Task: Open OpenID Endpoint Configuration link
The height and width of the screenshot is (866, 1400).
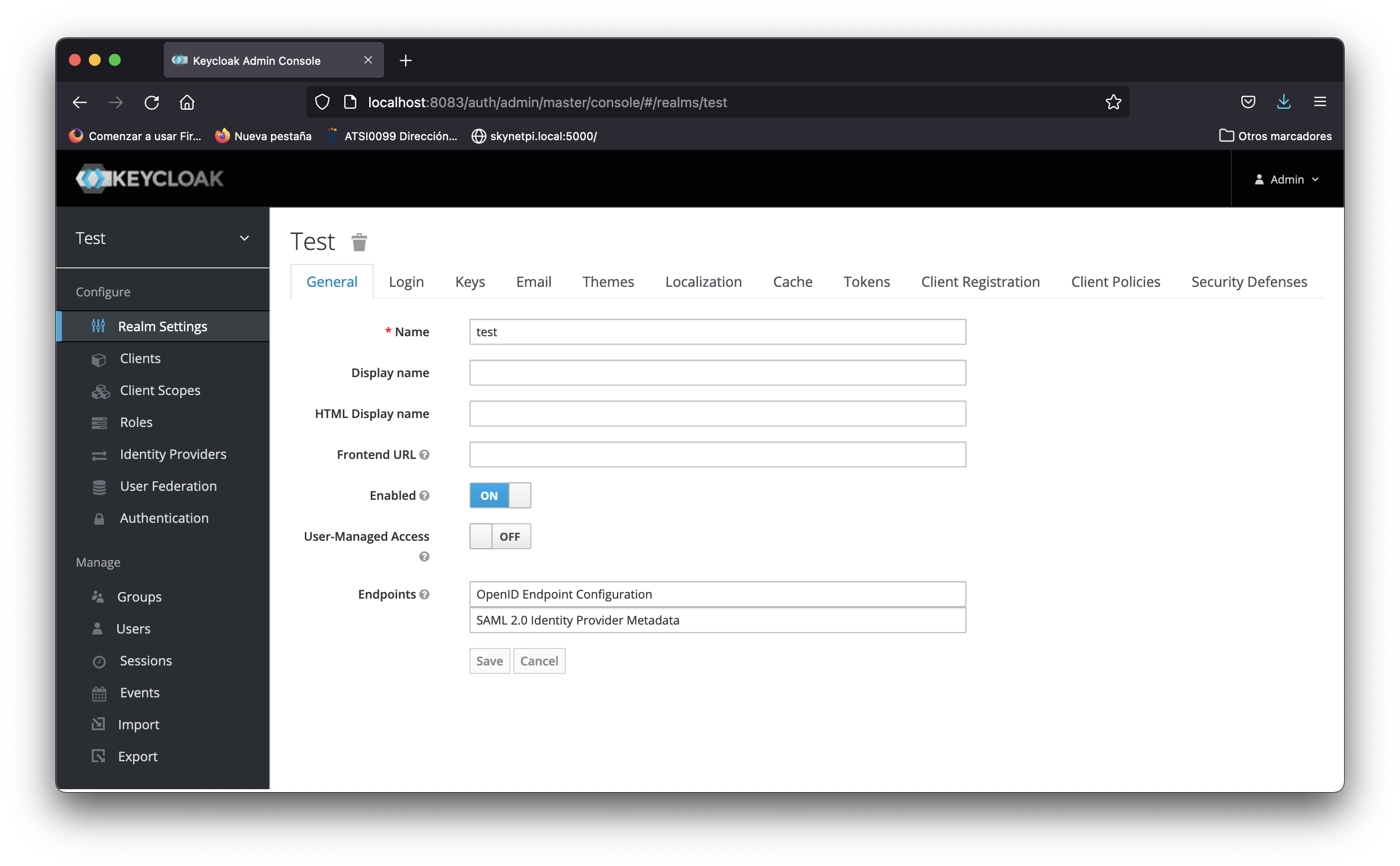Action: point(564,595)
